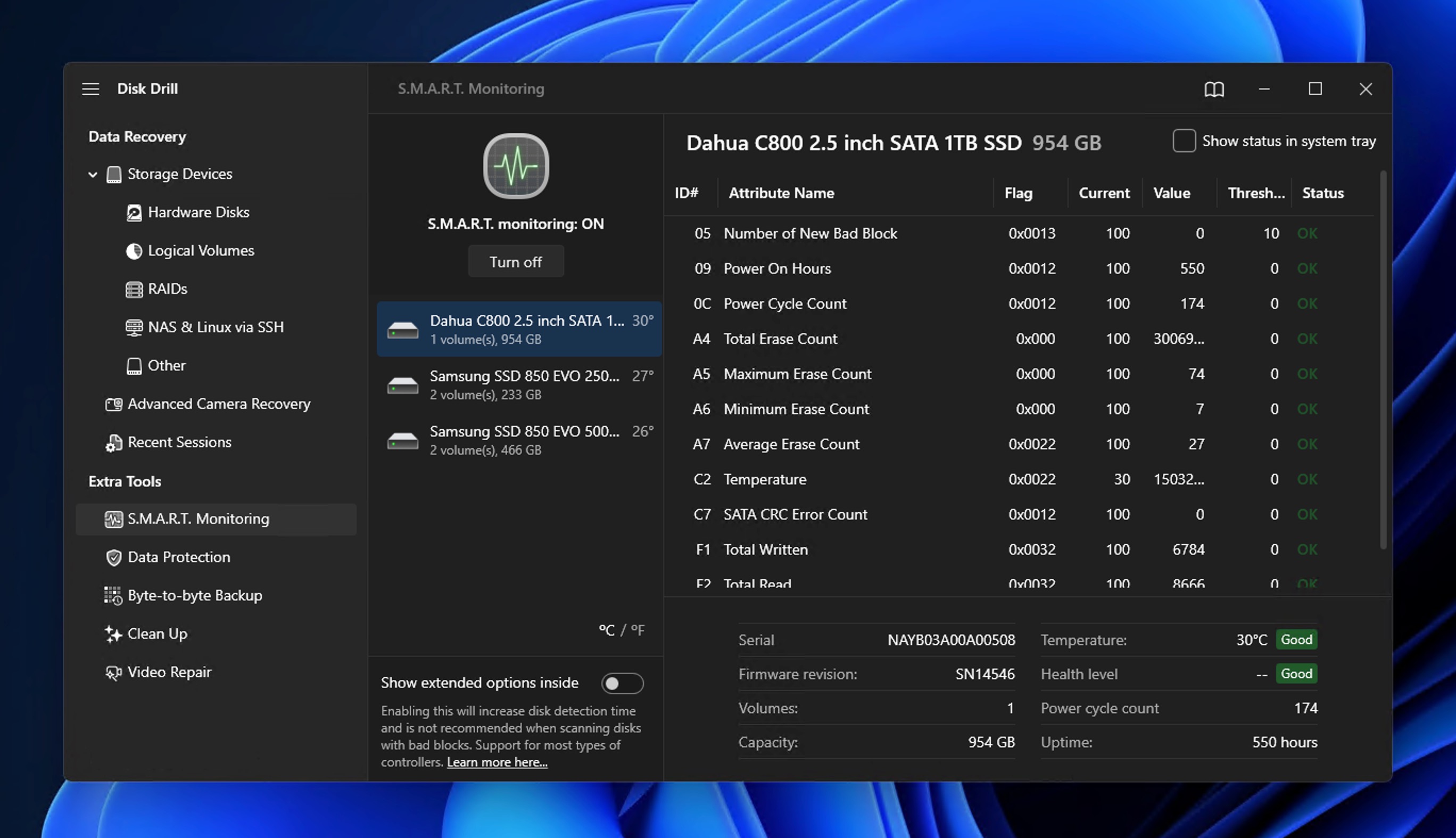Click the Byte-to-byte Backup icon
This screenshot has height=838, width=1456.
pos(113,596)
